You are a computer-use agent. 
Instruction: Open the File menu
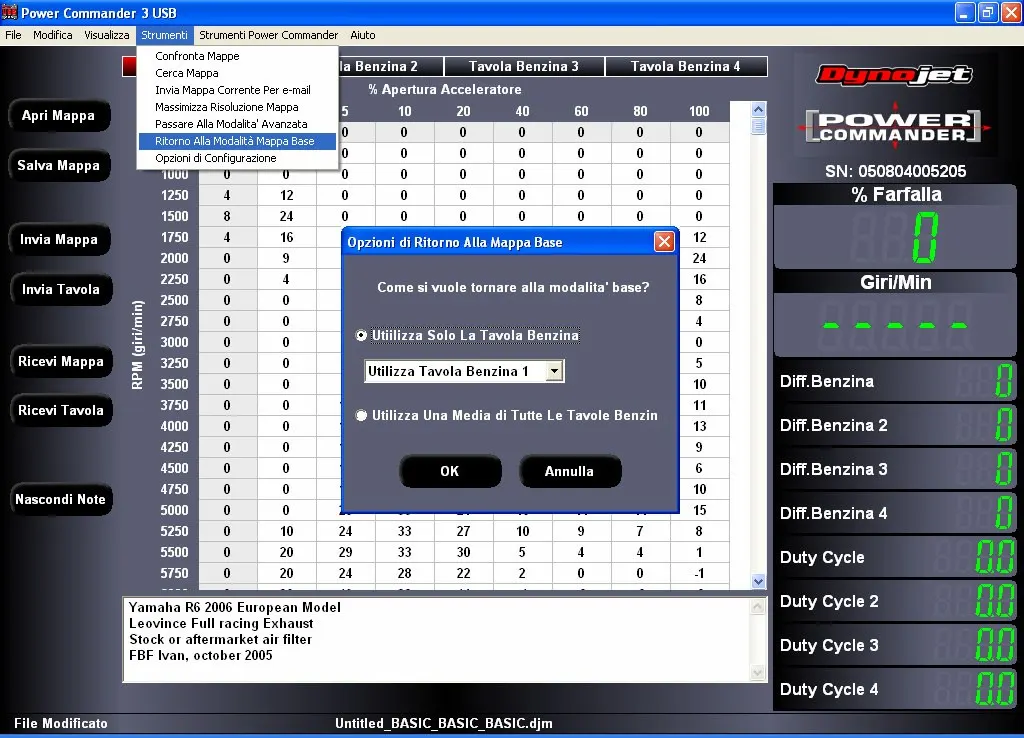[x=13, y=35]
